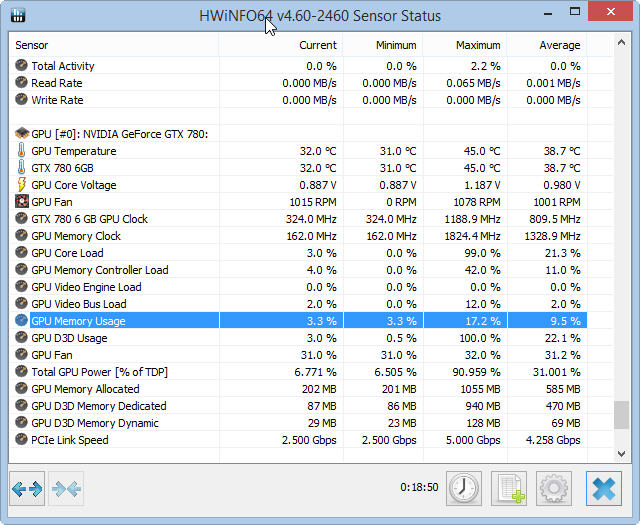Click the Sensor column header
This screenshot has height=525, width=640.
114,45
